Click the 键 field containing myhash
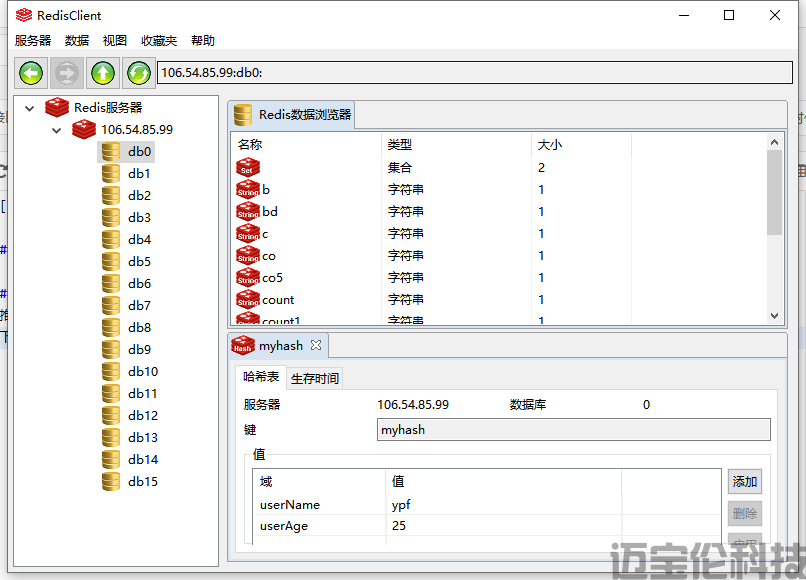Viewport: 806px width, 580px height. pos(574,430)
